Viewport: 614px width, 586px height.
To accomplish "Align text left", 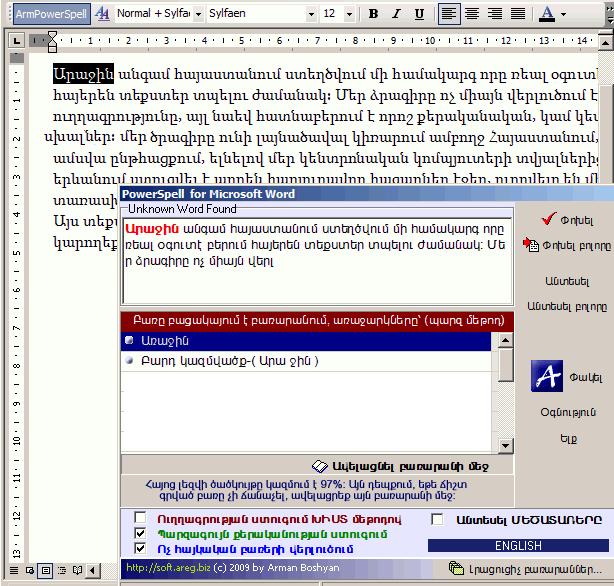I will [x=449, y=14].
